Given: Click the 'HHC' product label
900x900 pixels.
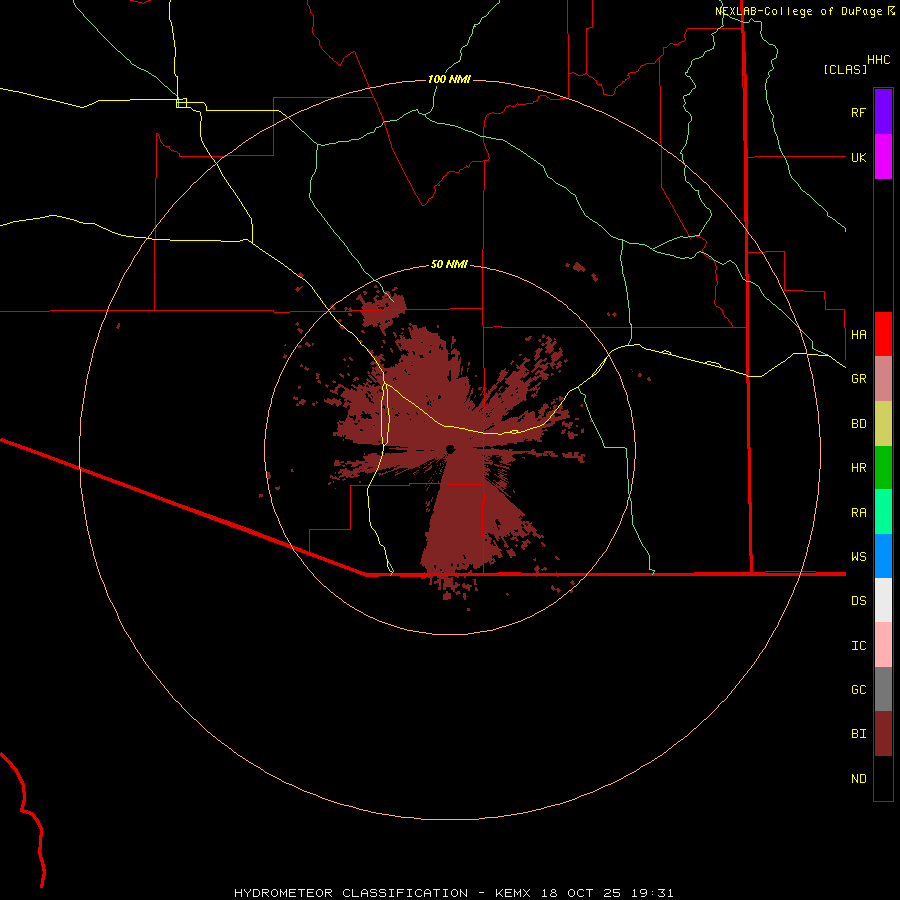Looking at the screenshot, I should (878, 60).
